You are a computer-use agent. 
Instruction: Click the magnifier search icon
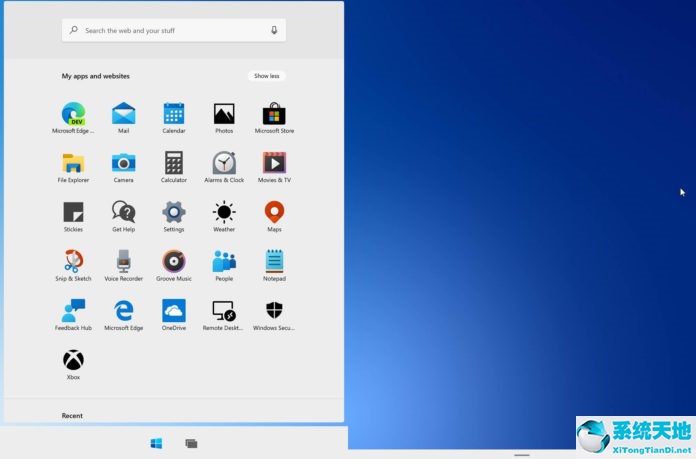74,30
